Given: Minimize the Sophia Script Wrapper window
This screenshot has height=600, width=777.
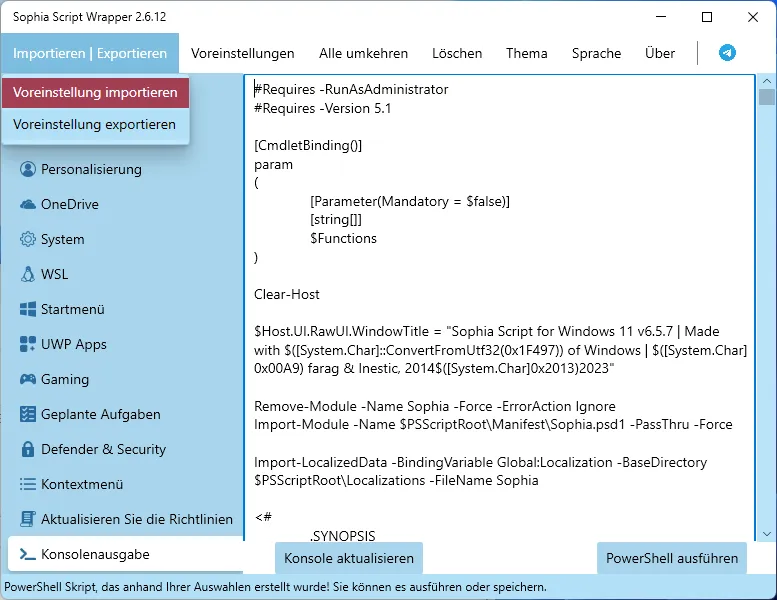Looking at the screenshot, I should [661, 17].
